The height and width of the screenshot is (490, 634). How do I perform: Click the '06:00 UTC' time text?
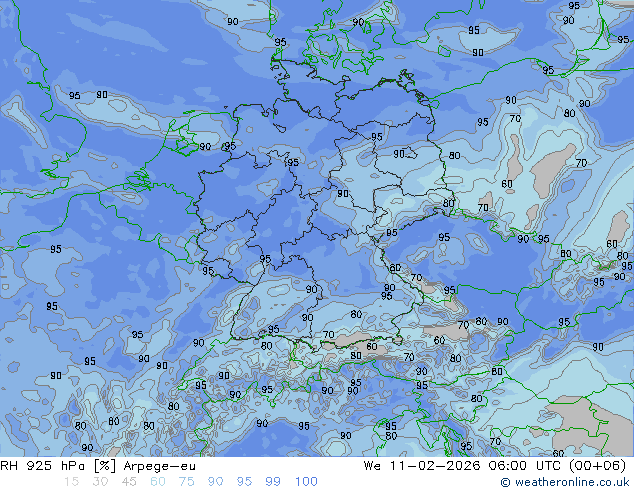click(x=524, y=466)
